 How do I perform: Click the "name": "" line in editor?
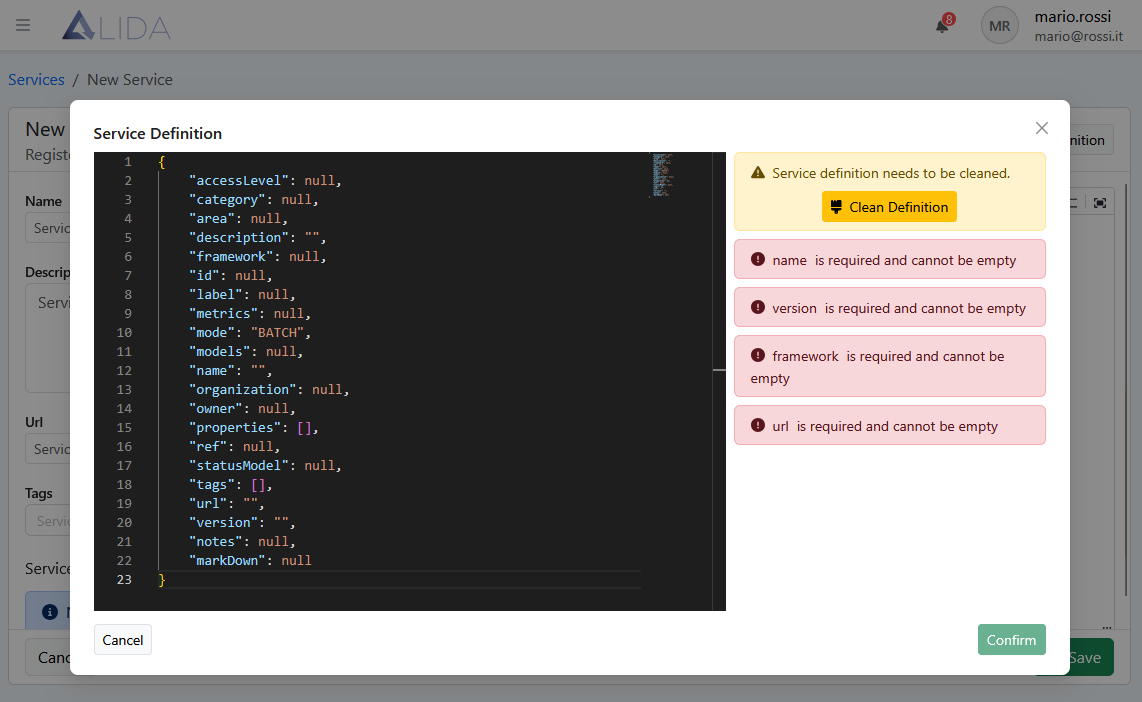[x=230, y=371]
